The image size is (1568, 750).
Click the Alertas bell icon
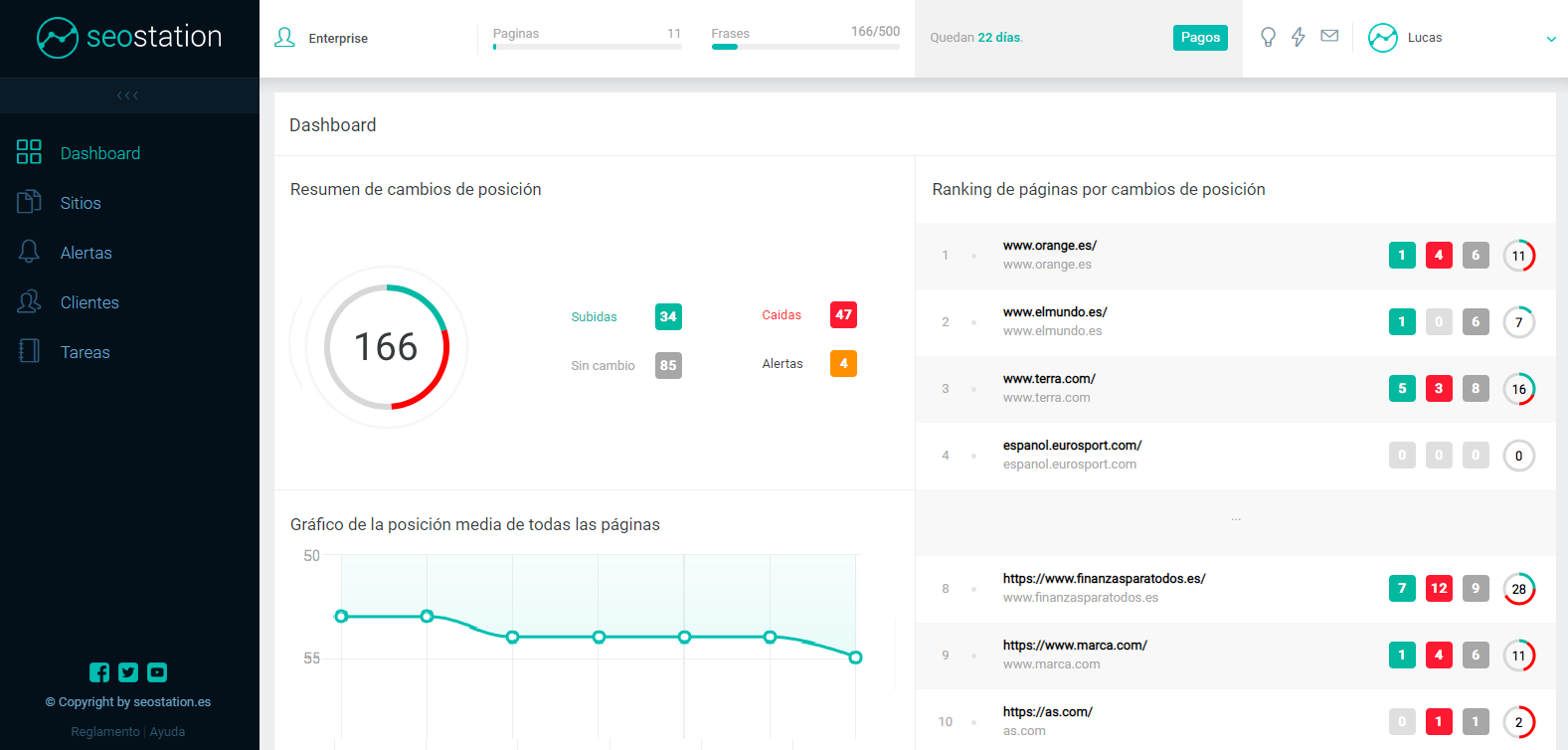coord(29,251)
